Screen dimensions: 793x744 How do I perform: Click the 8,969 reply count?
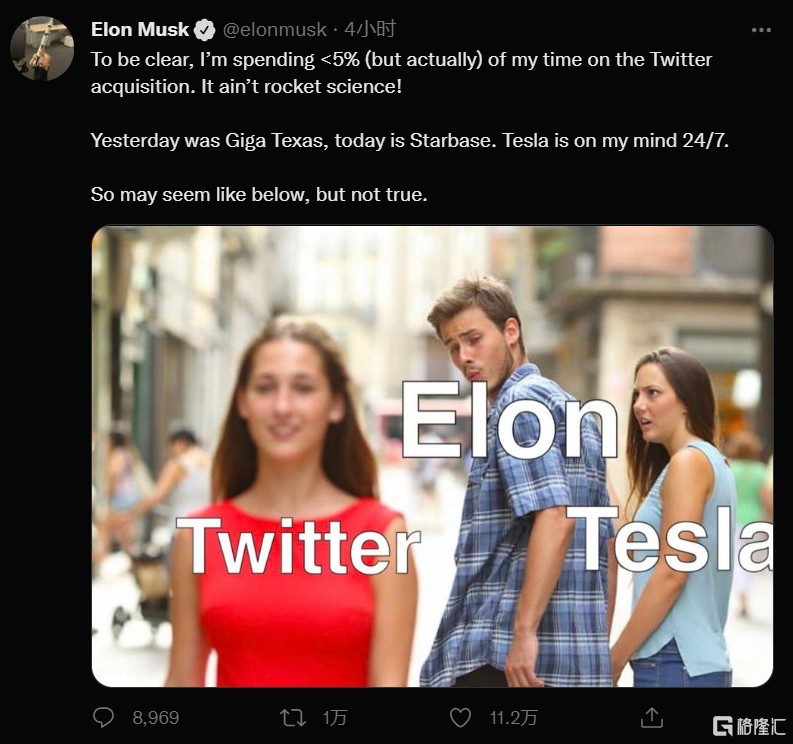[x=155, y=718]
